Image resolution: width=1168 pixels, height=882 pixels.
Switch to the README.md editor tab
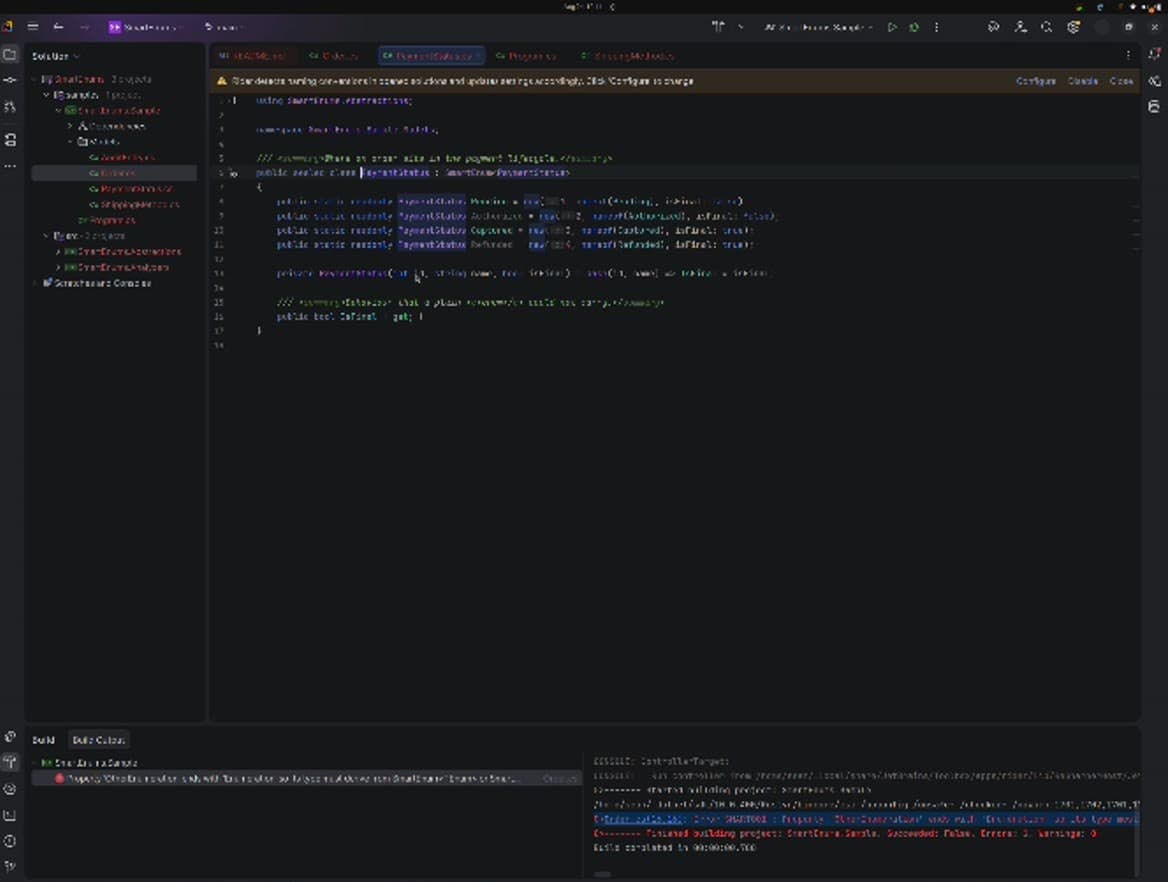(253, 56)
